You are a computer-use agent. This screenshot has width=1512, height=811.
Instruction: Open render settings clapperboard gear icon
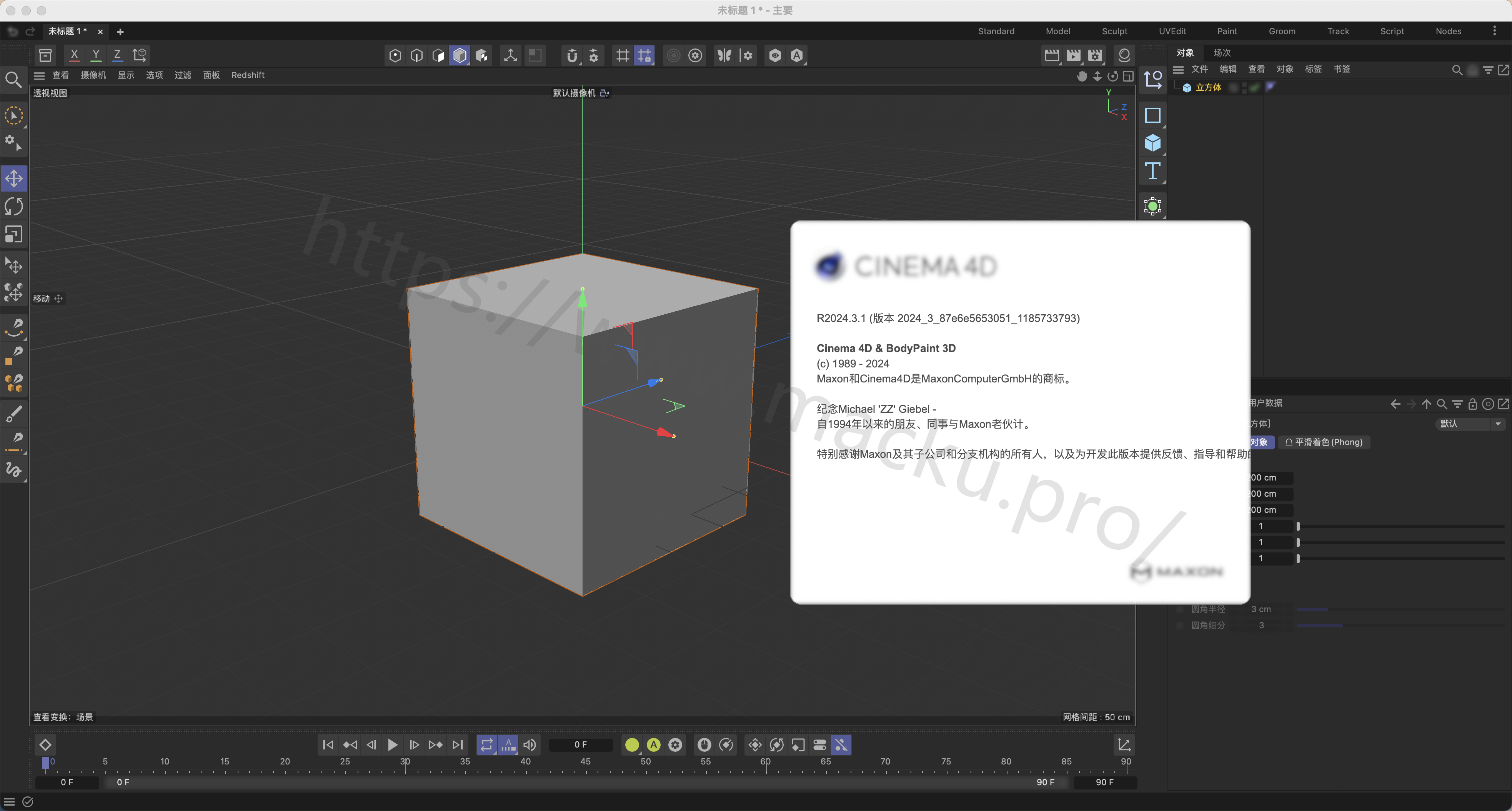(1095, 55)
